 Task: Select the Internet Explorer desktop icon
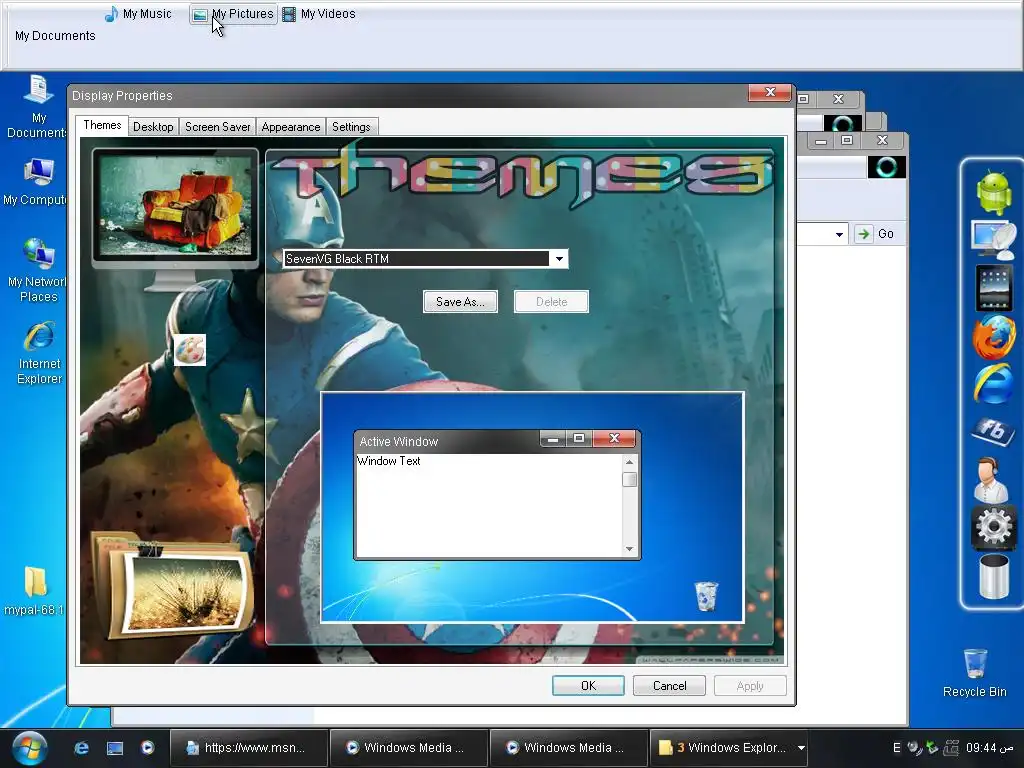[39, 353]
